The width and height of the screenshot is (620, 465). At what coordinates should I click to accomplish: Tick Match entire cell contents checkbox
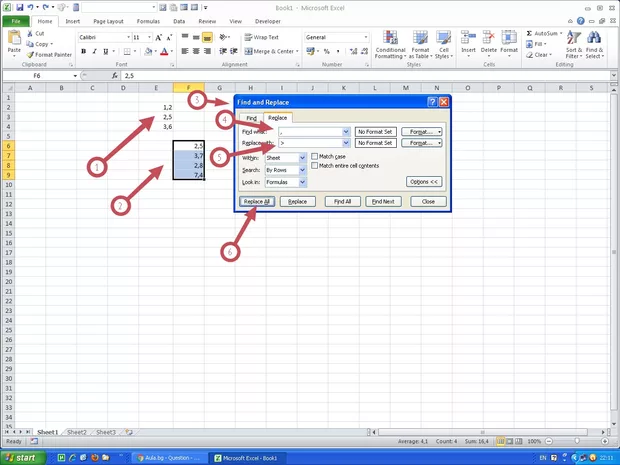(315, 166)
